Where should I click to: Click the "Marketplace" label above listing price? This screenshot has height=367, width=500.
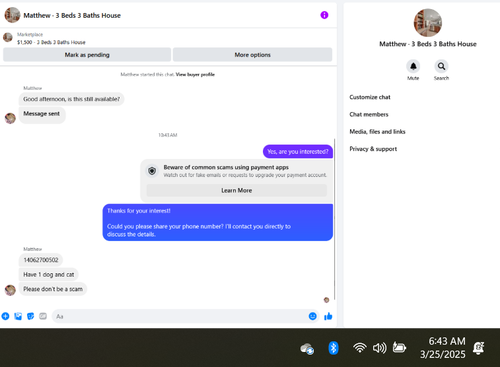tap(30, 34)
